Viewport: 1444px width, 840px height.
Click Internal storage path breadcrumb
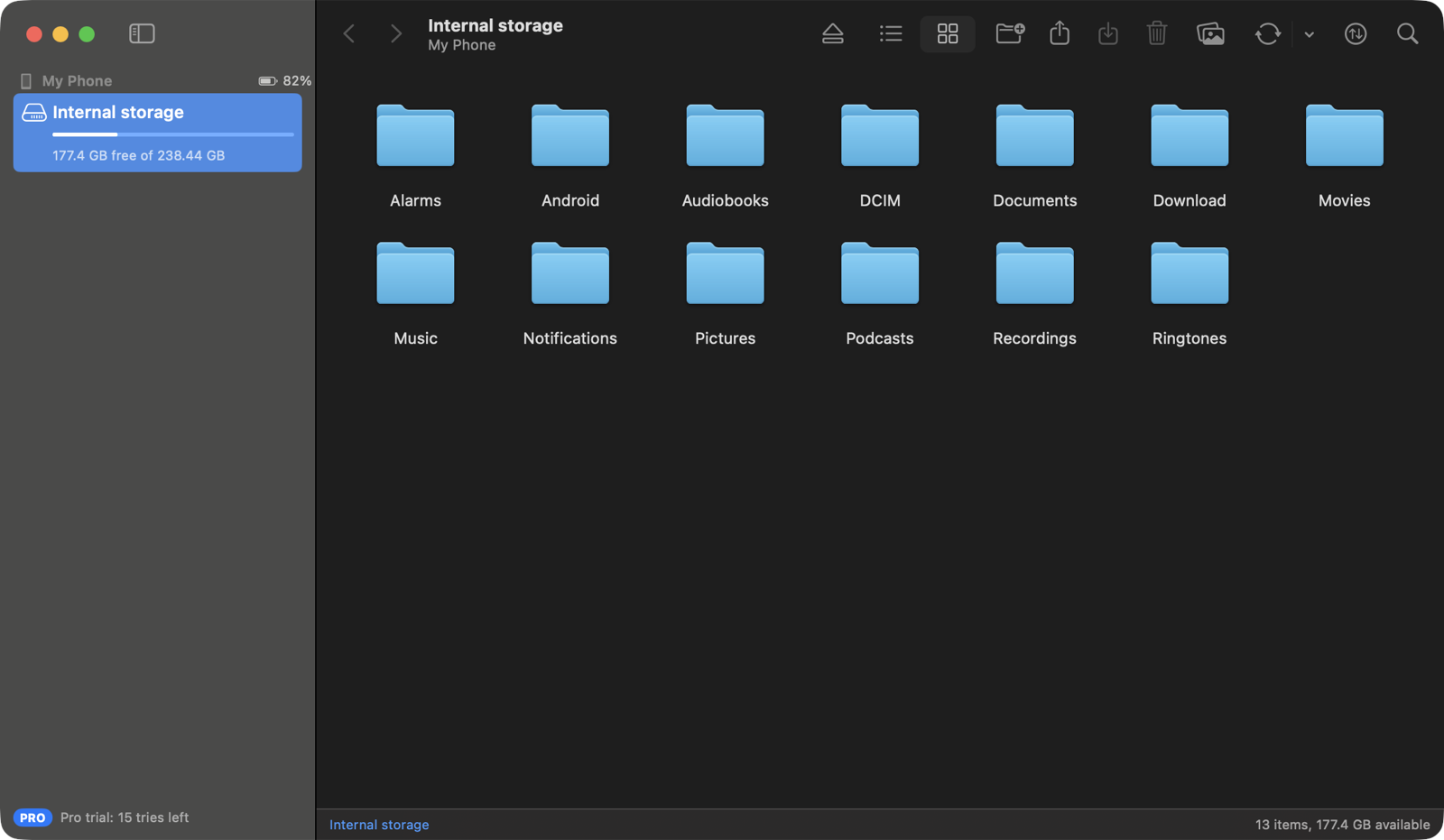(x=379, y=825)
